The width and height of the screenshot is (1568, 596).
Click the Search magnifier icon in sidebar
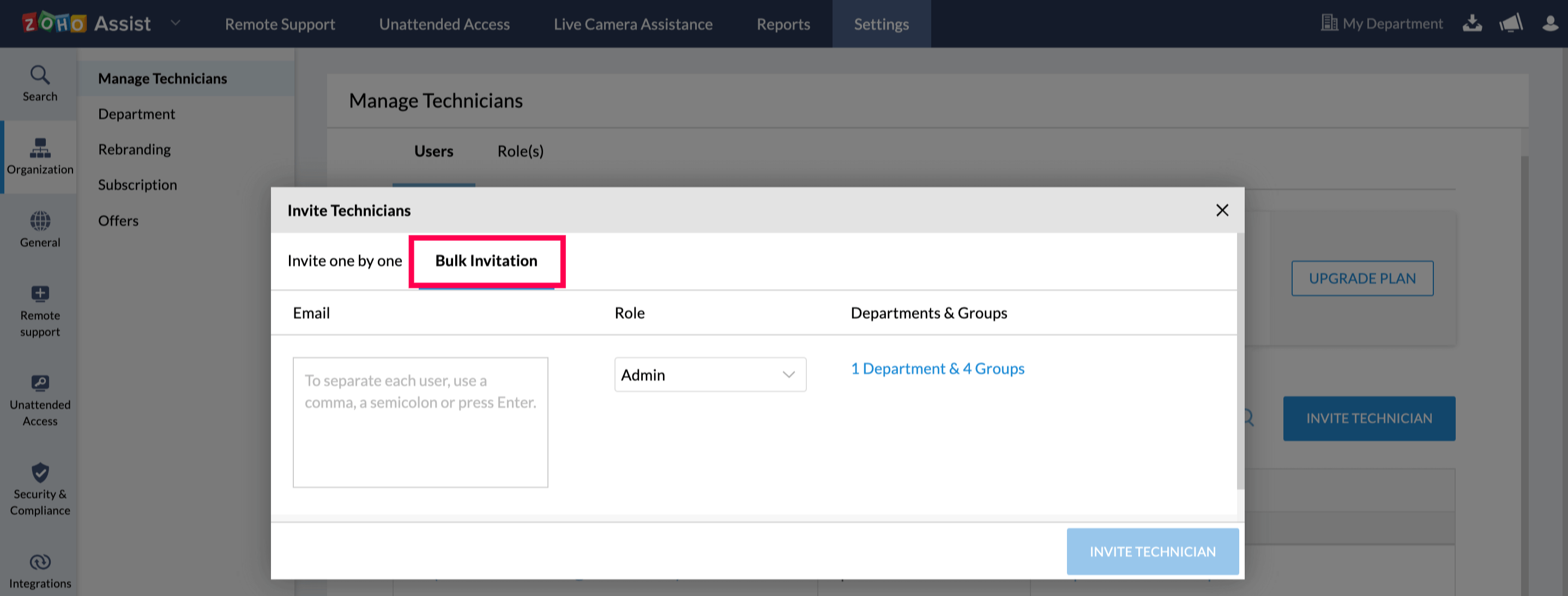point(40,75)
